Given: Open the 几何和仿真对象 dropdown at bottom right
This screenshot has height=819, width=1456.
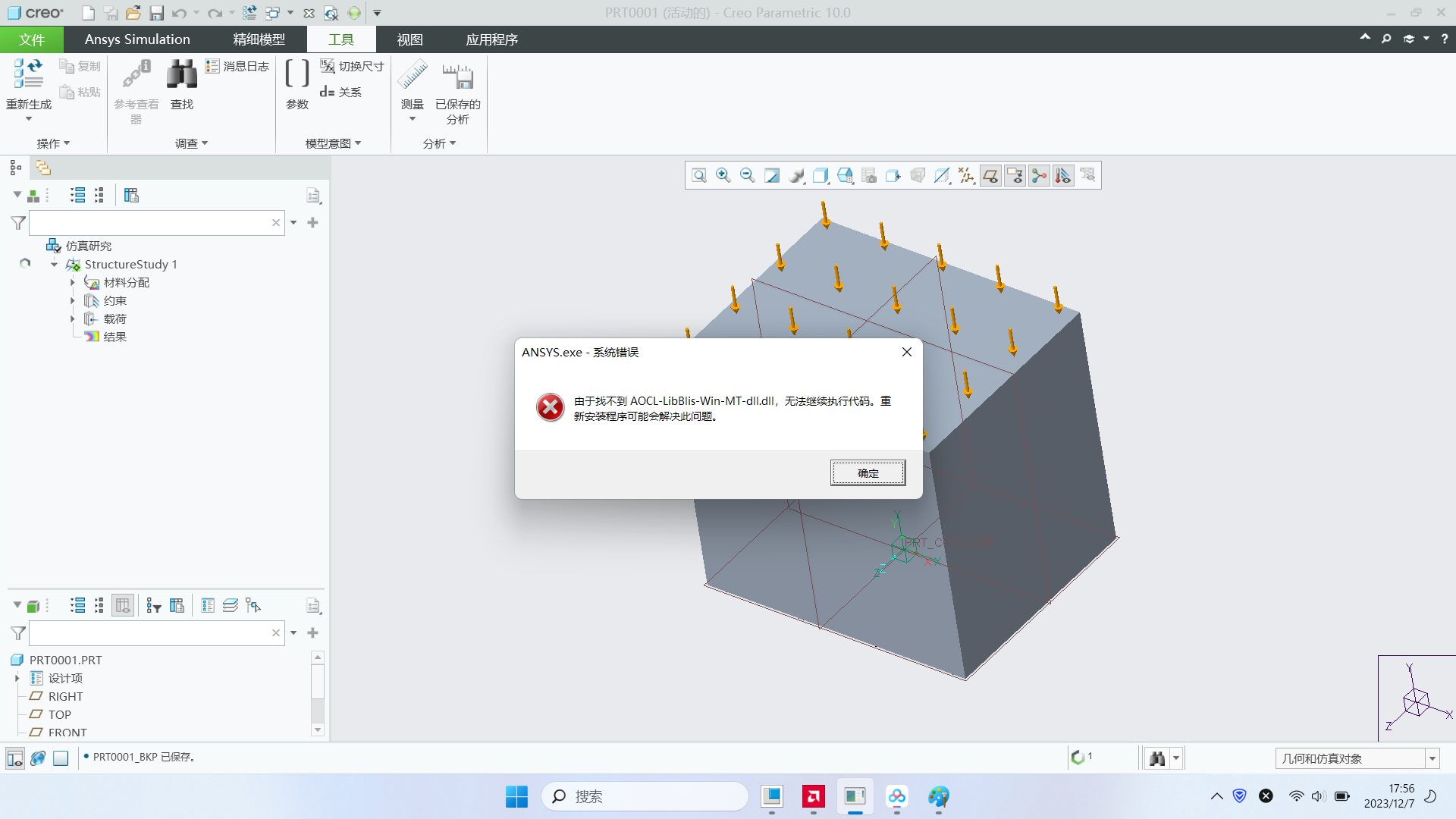Looking at the screenshot, I should [x=1432, y=758].
